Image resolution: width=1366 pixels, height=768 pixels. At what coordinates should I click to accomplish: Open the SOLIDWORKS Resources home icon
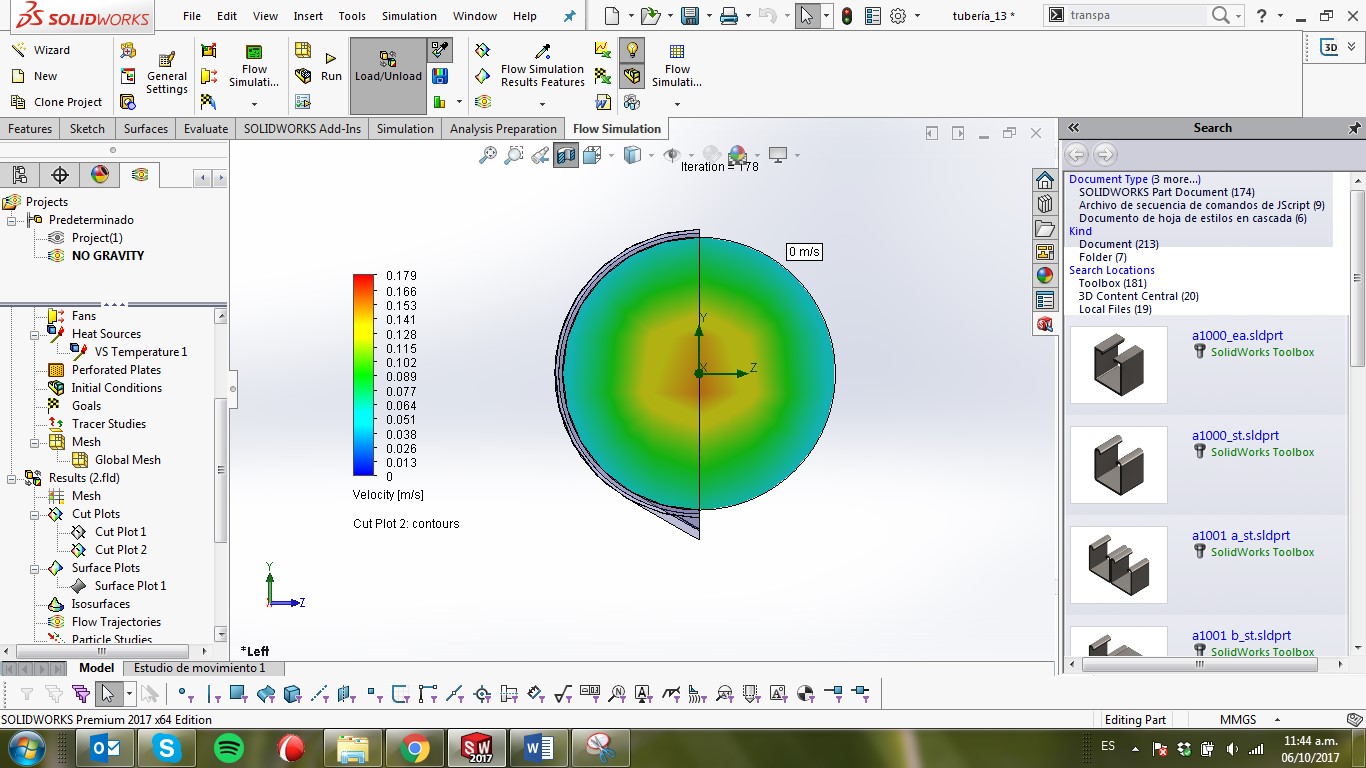tap(1045, 180)
